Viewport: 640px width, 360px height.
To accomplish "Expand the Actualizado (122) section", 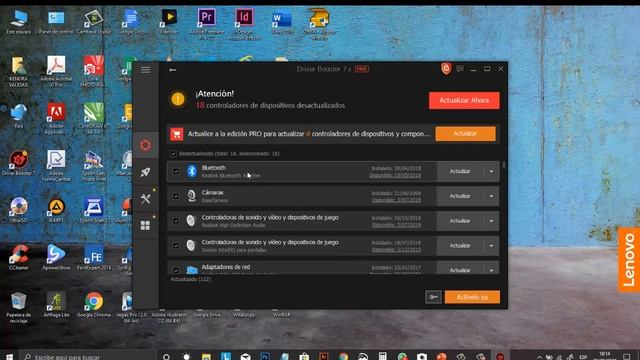I will 191,279.
